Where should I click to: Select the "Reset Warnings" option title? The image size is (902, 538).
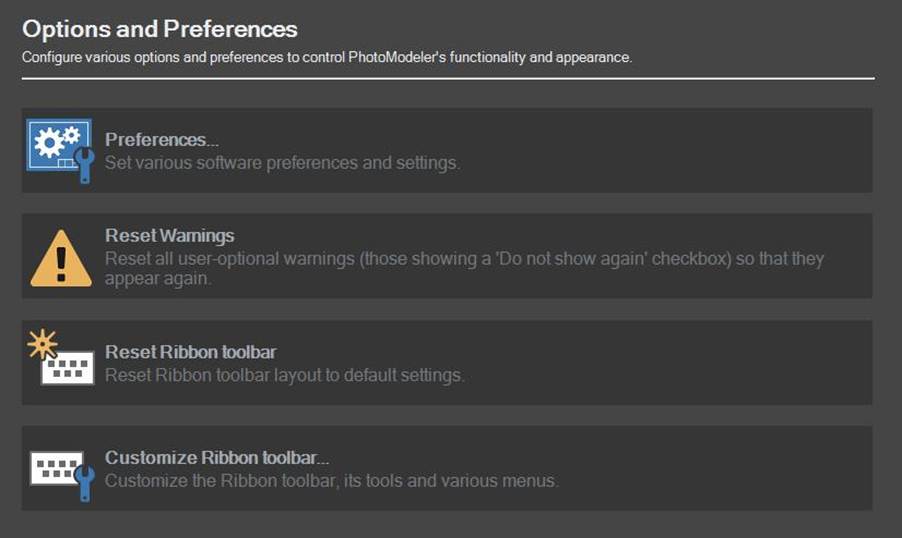point(169,236)
